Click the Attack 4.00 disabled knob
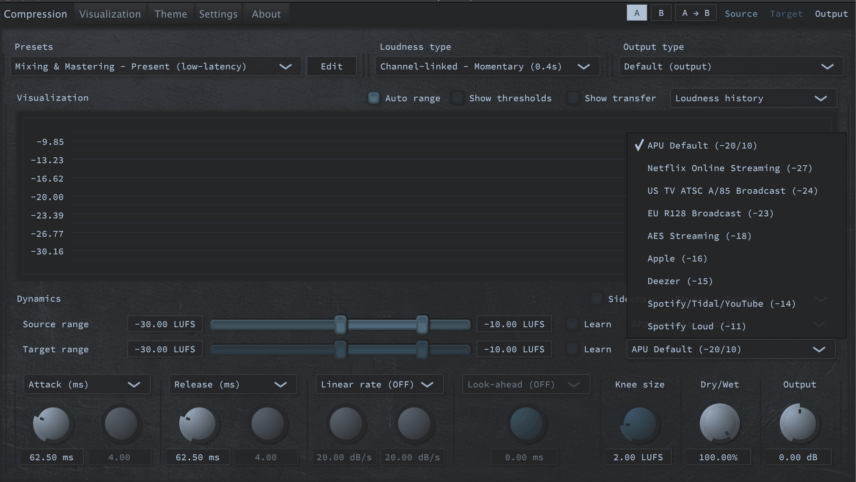The image size is (856, 482). pos(120,424)
